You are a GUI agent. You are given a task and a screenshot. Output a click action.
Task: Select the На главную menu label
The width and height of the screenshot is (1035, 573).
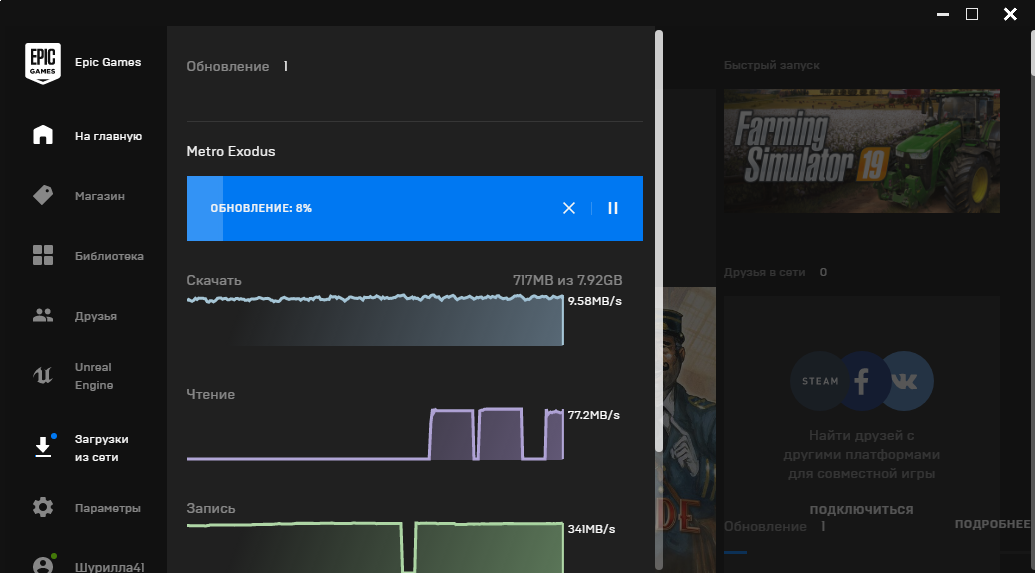[x=108, y=136]
